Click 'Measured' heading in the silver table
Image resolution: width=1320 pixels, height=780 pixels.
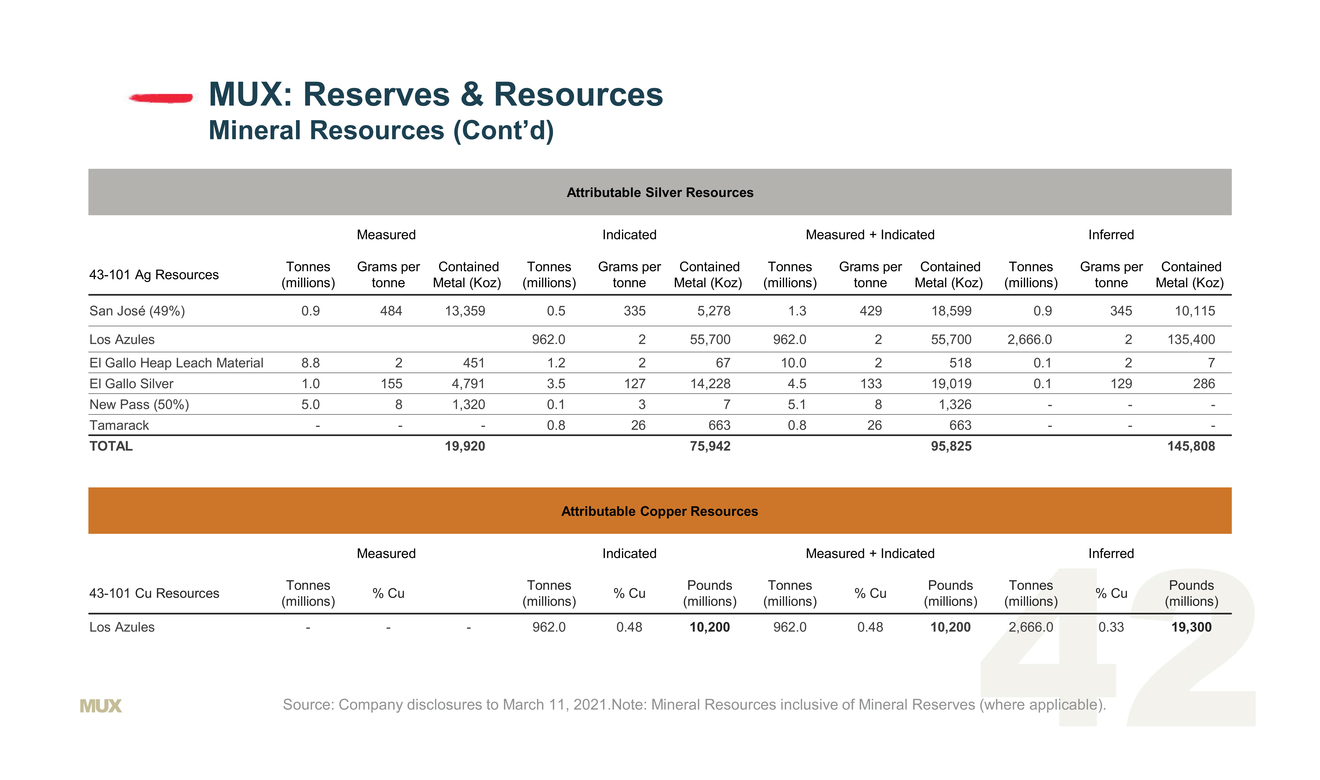point(386,235)
